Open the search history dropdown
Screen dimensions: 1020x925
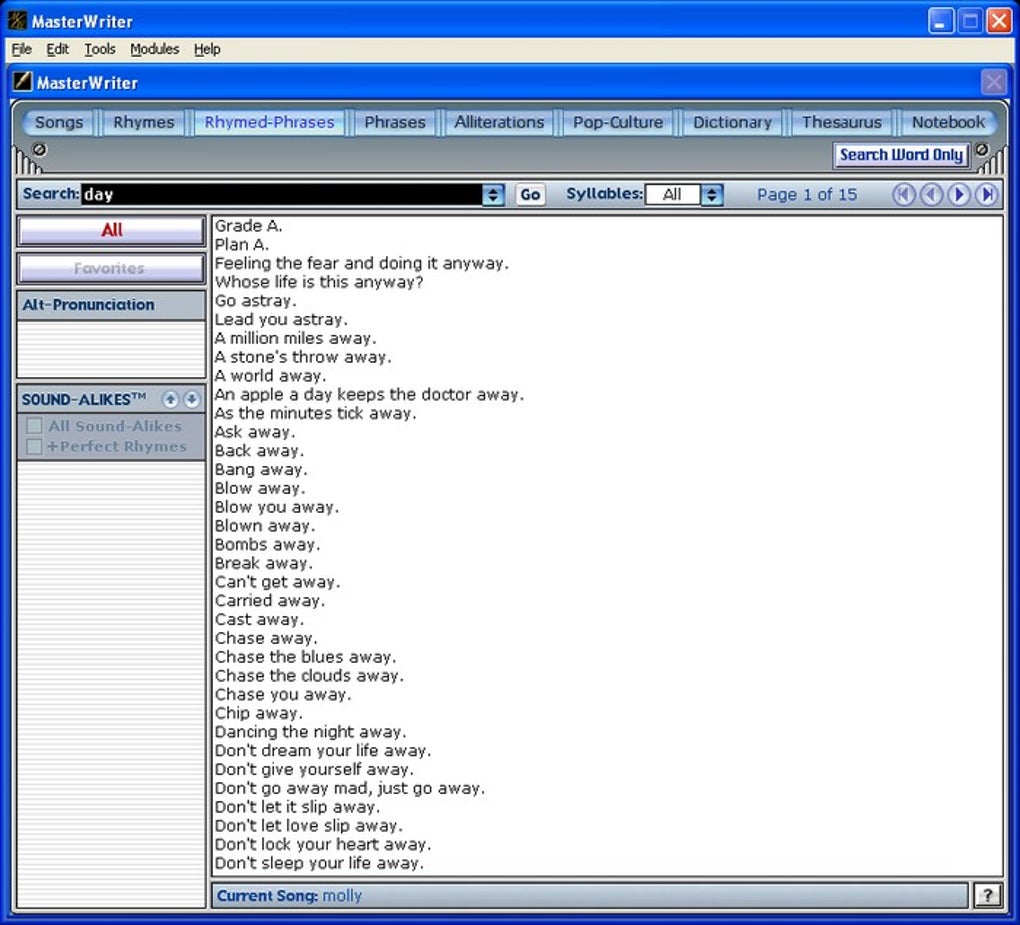tap(493, 194)
